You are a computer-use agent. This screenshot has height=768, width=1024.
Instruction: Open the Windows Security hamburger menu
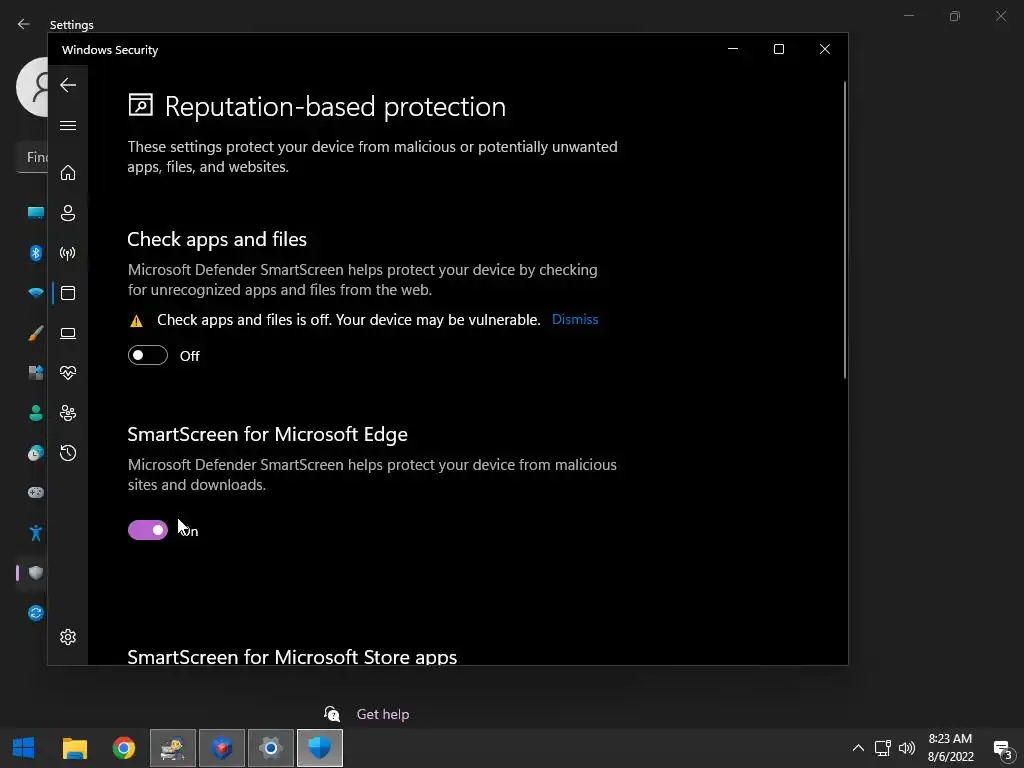[68, 125]
